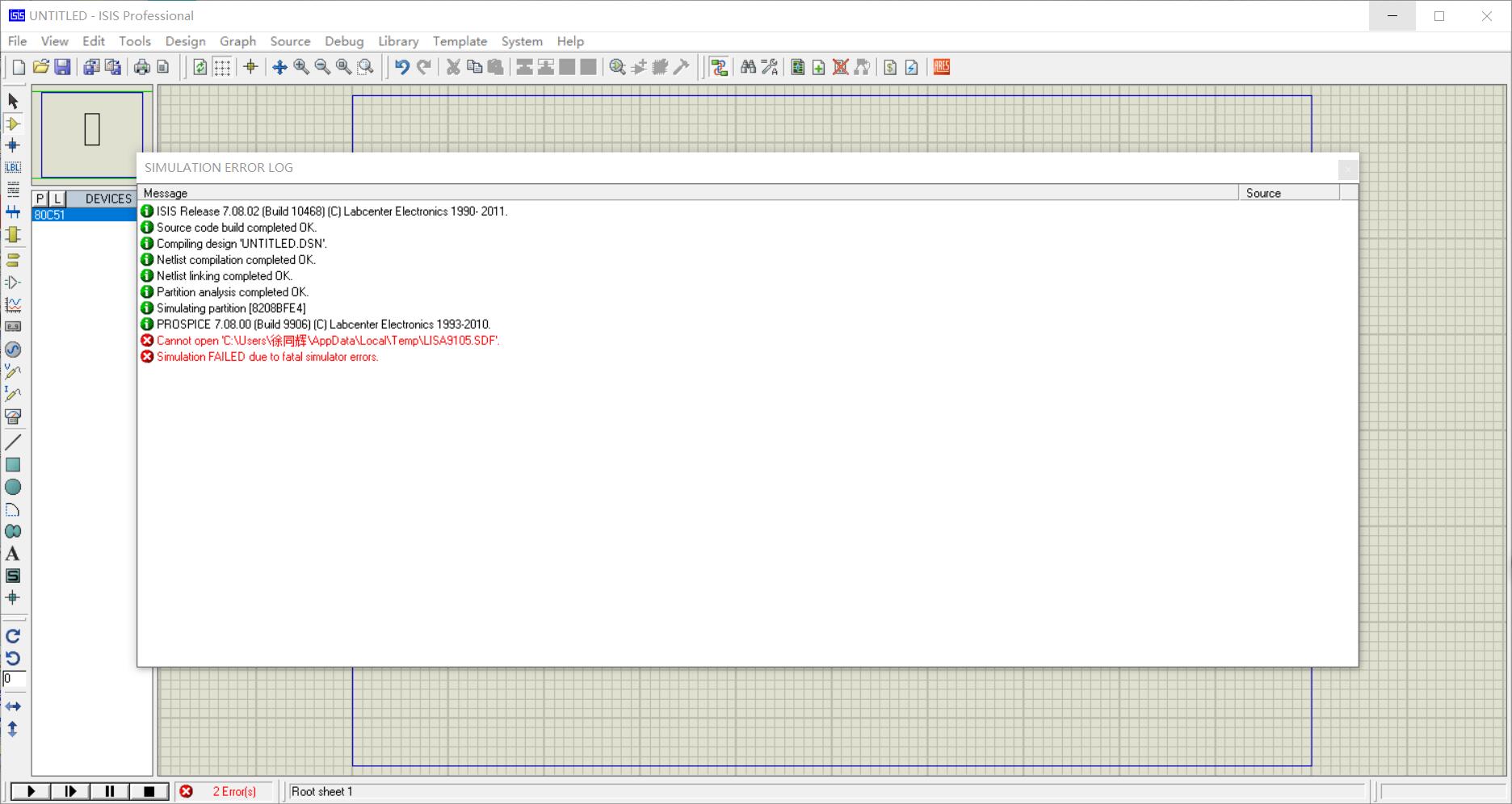The height and width of the screenshot is (804, 1512).
Task: Select the 2D line drawing tool
Action: (13, 442)
